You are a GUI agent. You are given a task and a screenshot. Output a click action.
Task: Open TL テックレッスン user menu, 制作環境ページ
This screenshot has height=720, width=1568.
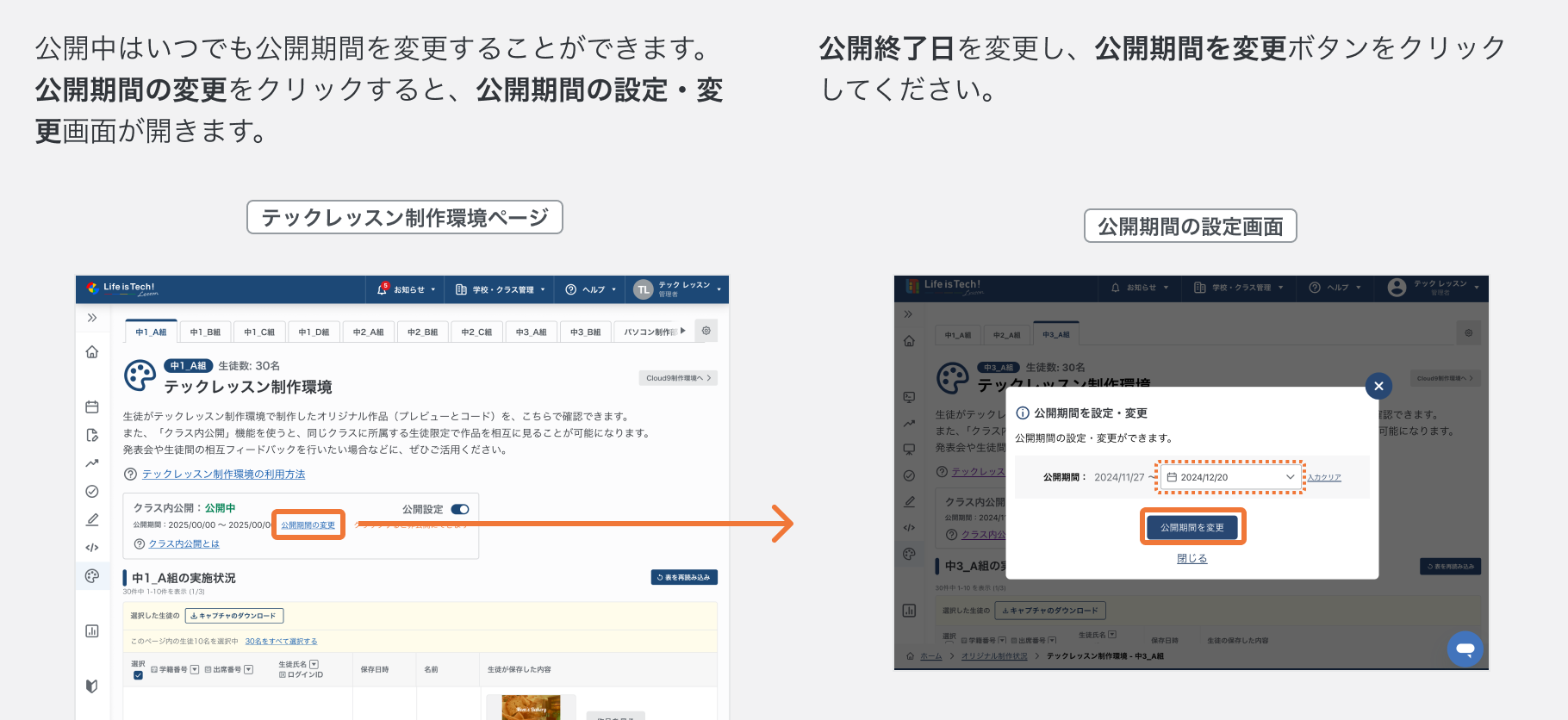677,289
